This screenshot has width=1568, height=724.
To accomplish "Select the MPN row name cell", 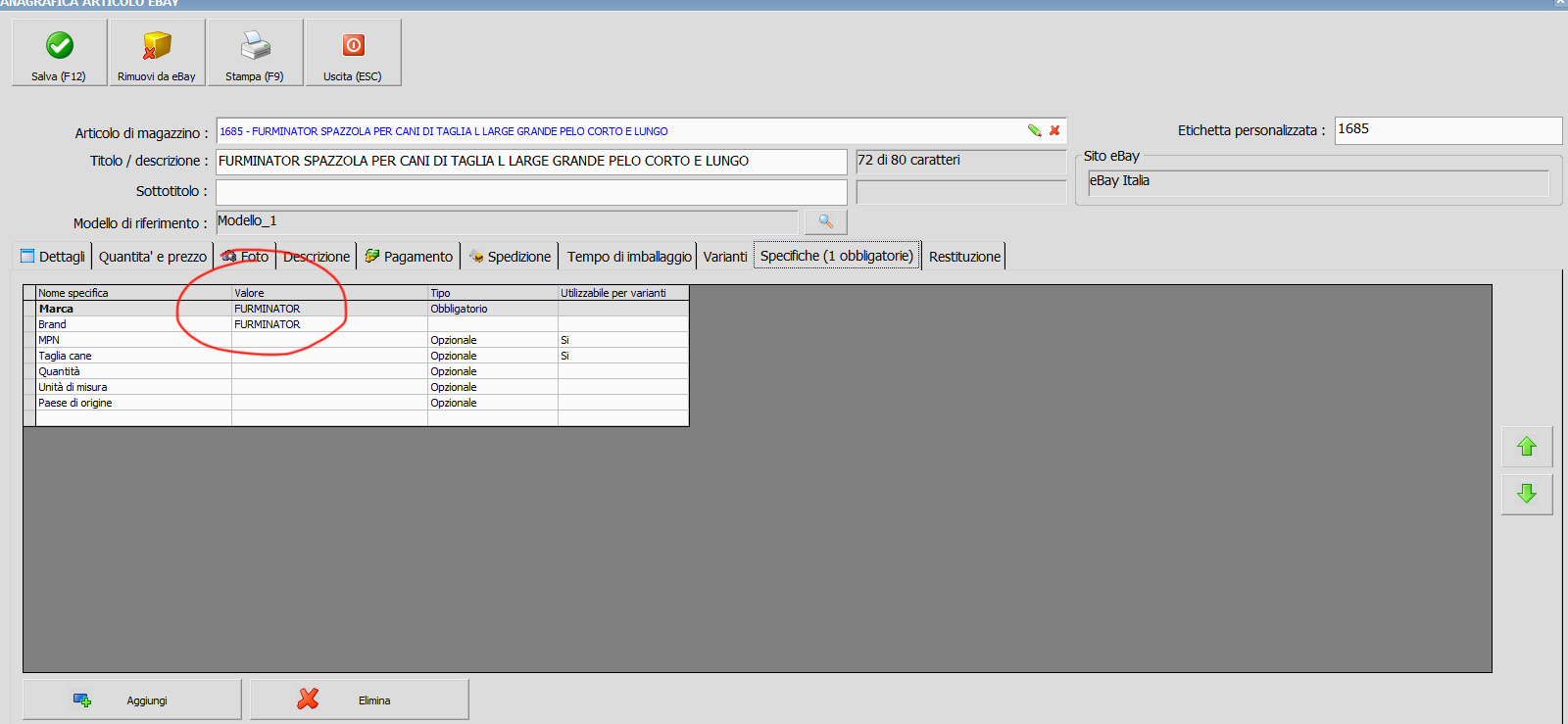I will pyautogui.click(x=133, y=340).
